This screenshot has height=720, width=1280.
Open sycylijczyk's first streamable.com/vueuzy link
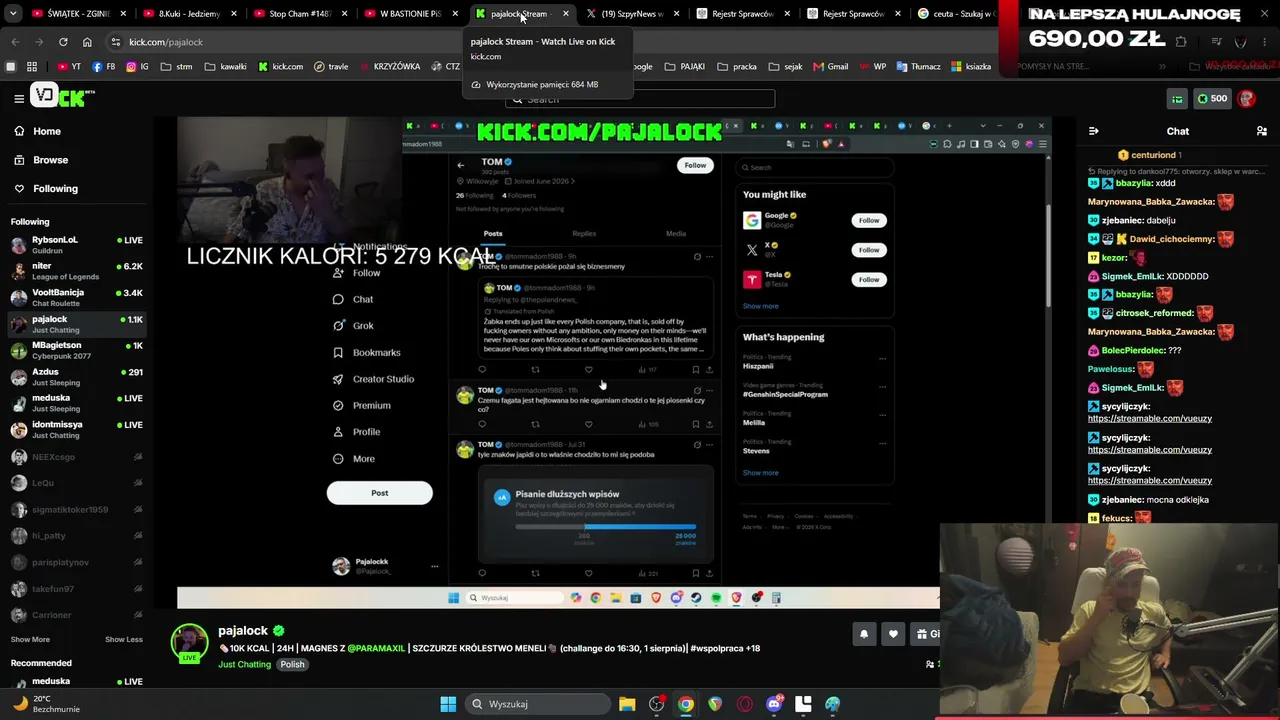[x=1150, y=419]
